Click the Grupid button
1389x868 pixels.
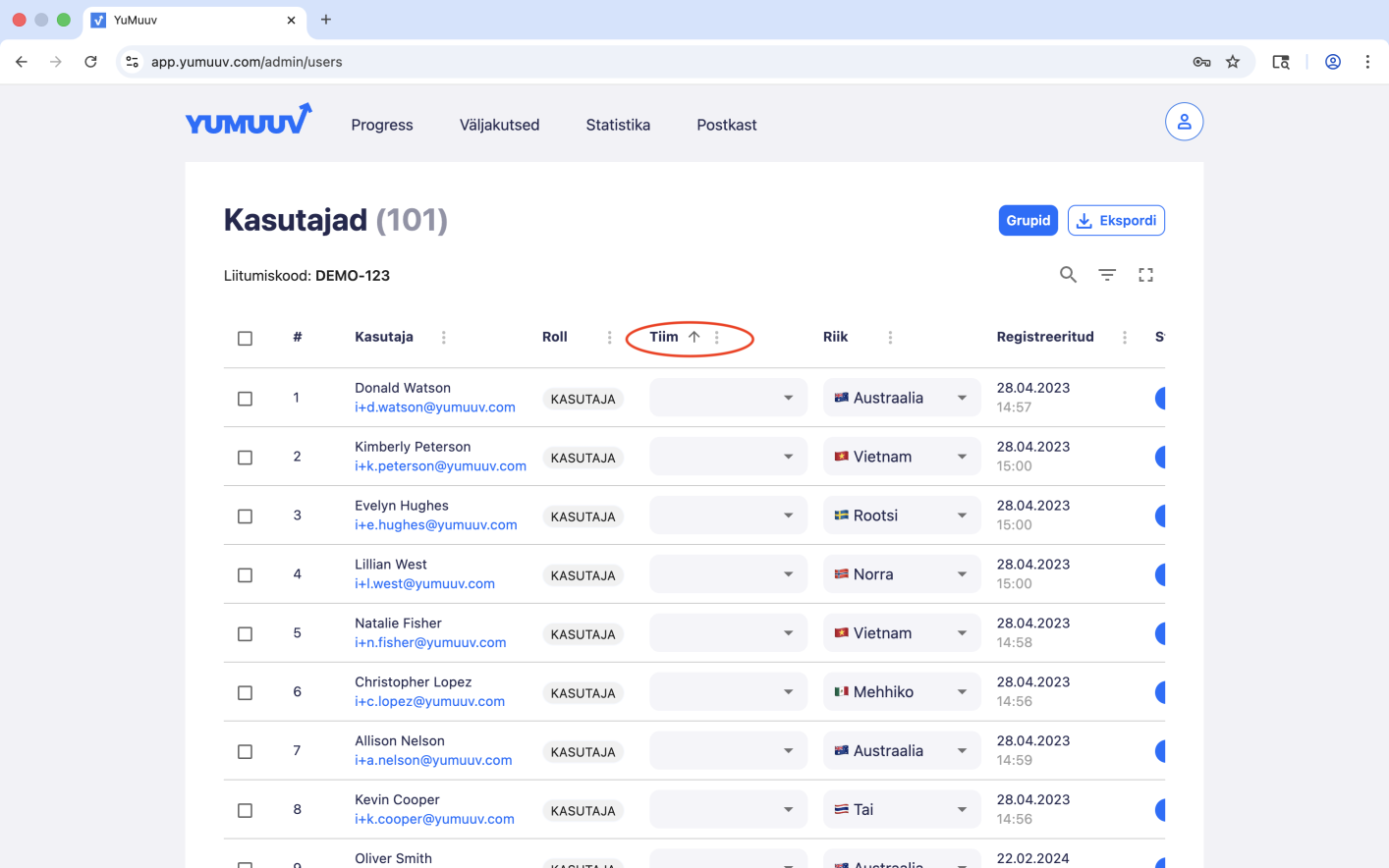pos(1028,221)
